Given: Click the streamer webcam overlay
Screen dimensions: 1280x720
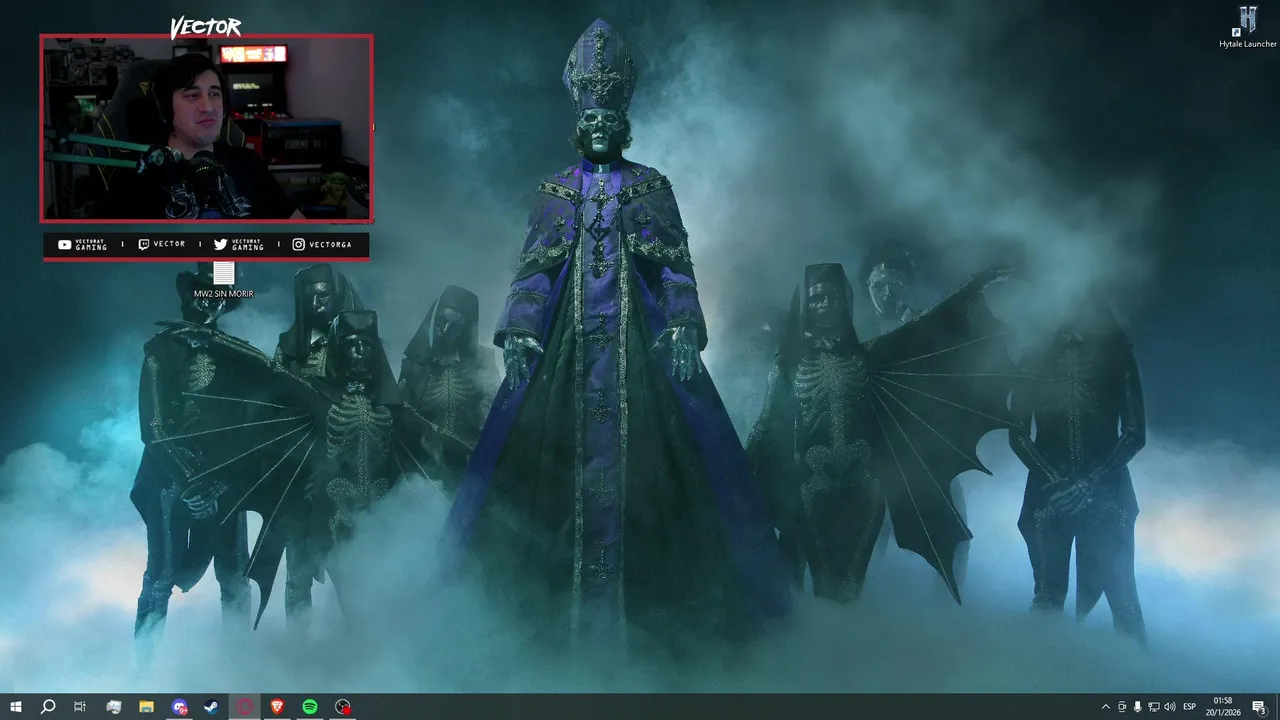Looking at the screenshot, I should [206, 128].
